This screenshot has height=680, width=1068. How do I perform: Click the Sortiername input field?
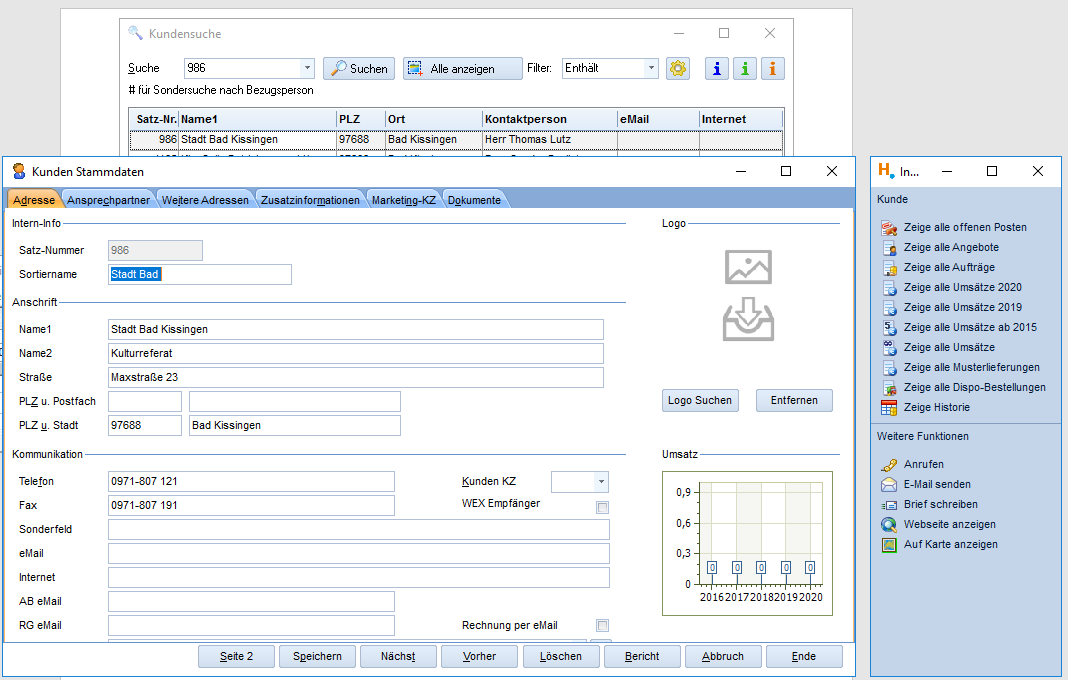pos(200,275)
